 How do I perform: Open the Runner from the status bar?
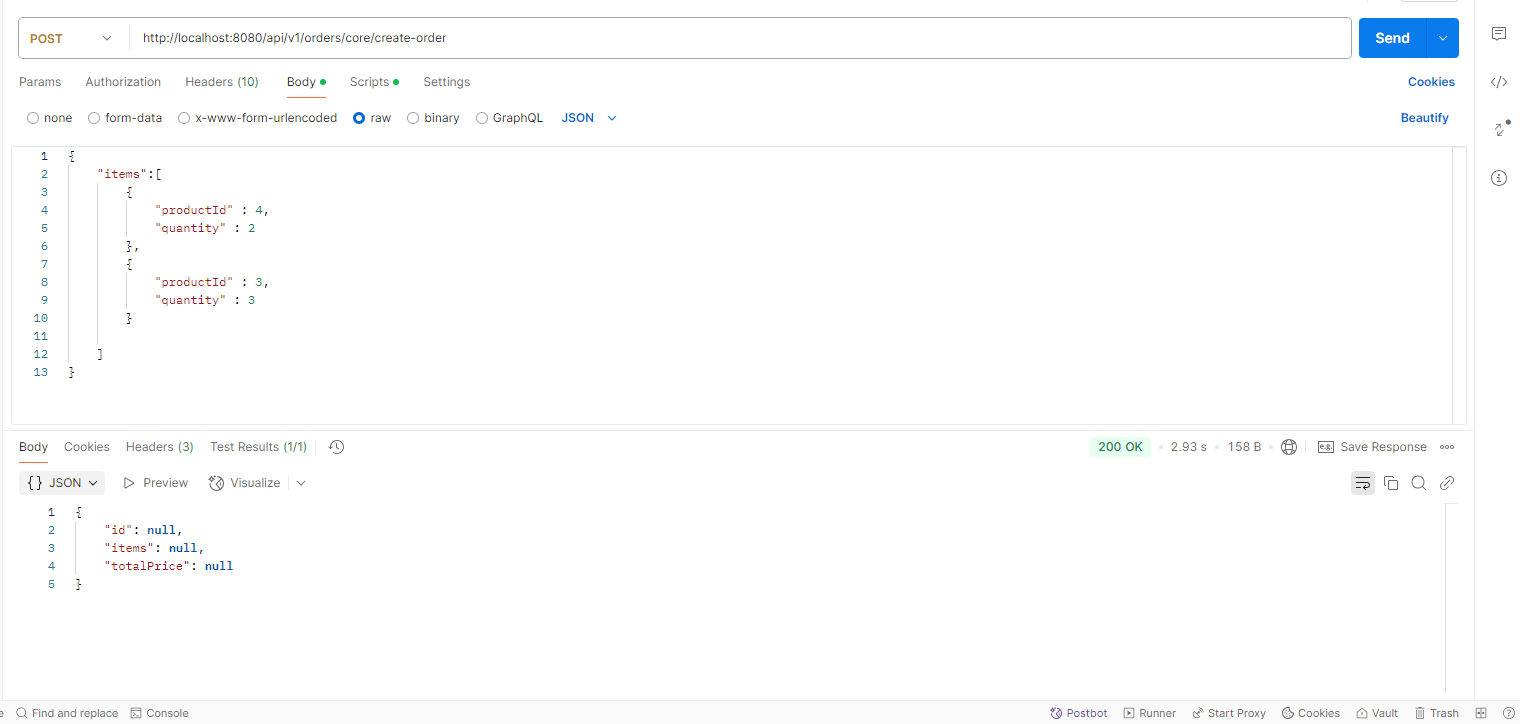1149,713
